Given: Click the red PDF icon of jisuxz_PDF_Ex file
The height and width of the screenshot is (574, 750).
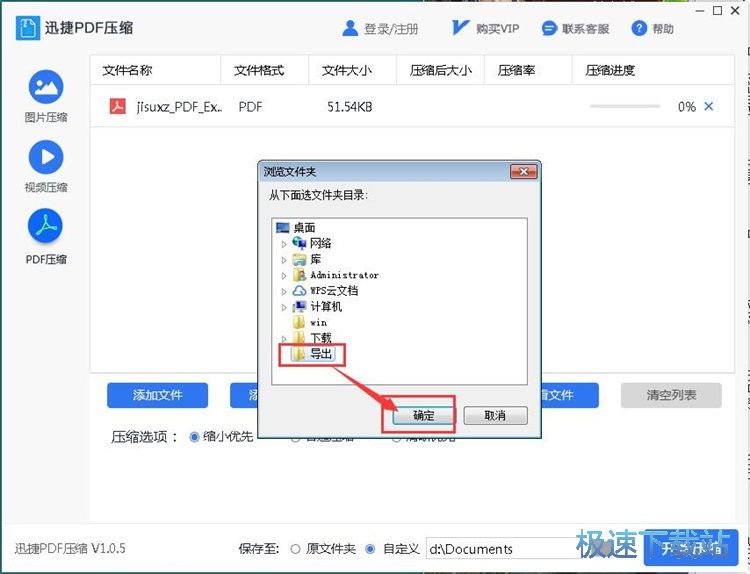Looking at the screenshot, I should pyautogui.click(x=118, y=106).
